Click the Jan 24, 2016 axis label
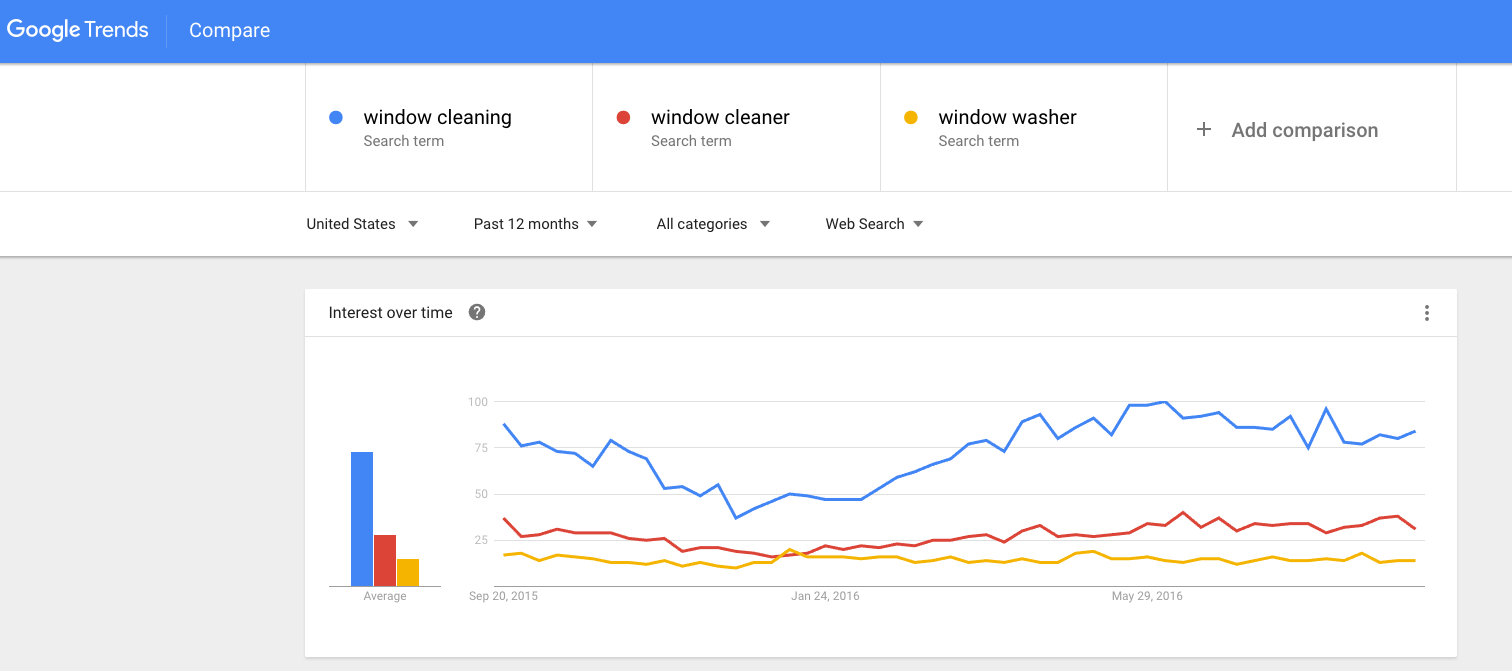 825,596
